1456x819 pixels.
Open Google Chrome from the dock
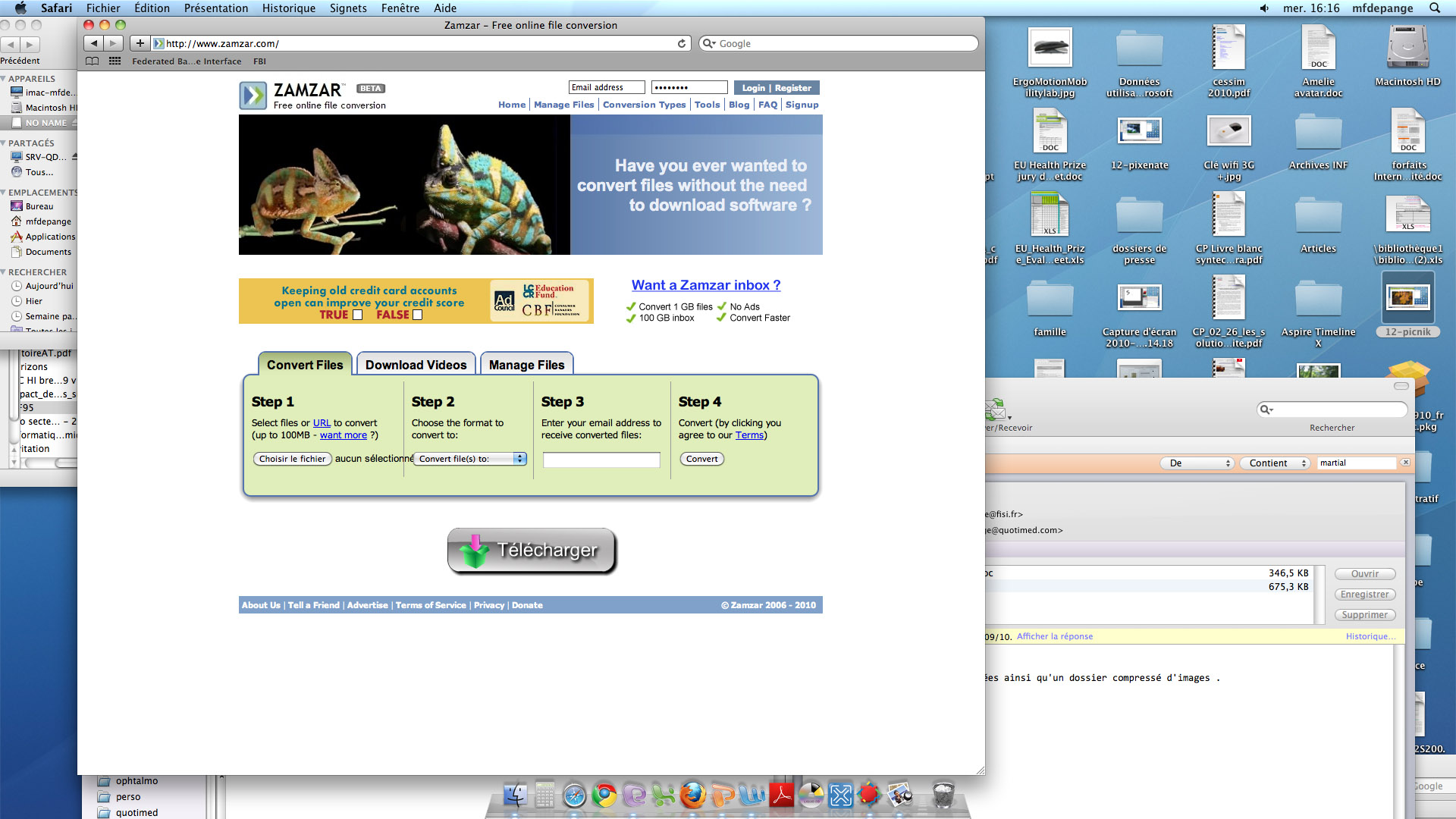pyautogui.click(x=604, y=795)
